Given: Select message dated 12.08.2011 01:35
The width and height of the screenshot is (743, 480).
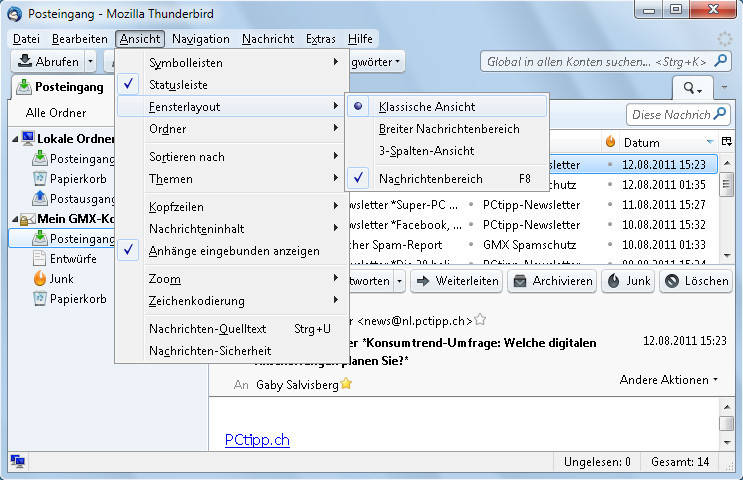Looking at the screenshot, I should [x=663, y=185].
